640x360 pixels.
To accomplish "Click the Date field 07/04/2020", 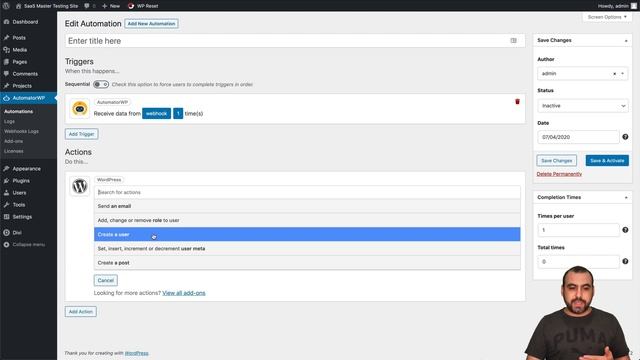I will point(578,137).
